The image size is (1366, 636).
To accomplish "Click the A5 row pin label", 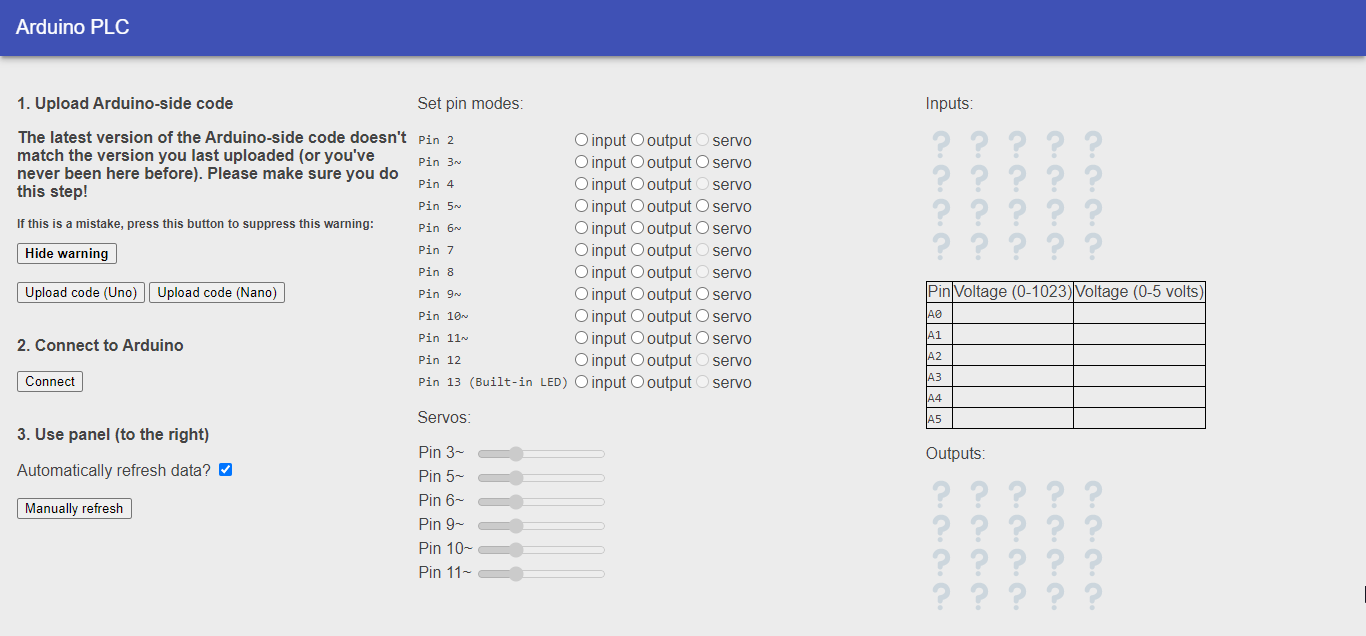I will tap(935, 419).
